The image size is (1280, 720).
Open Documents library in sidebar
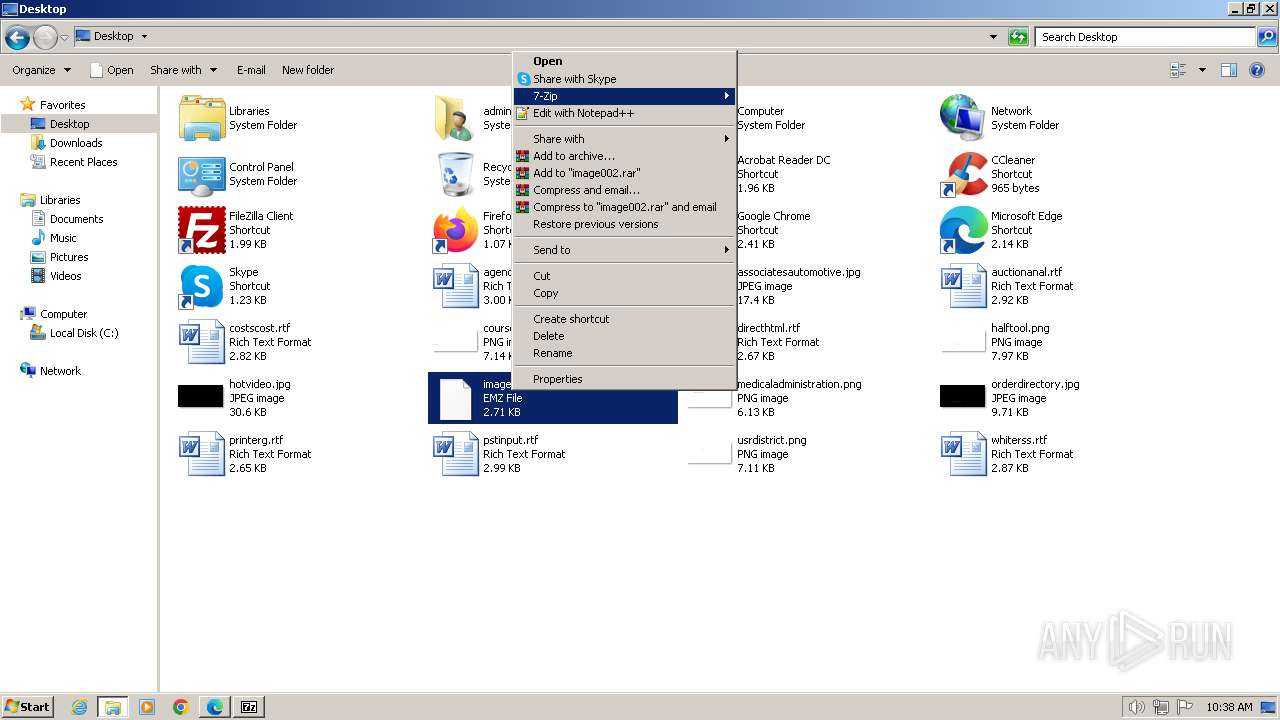point(77,219)
